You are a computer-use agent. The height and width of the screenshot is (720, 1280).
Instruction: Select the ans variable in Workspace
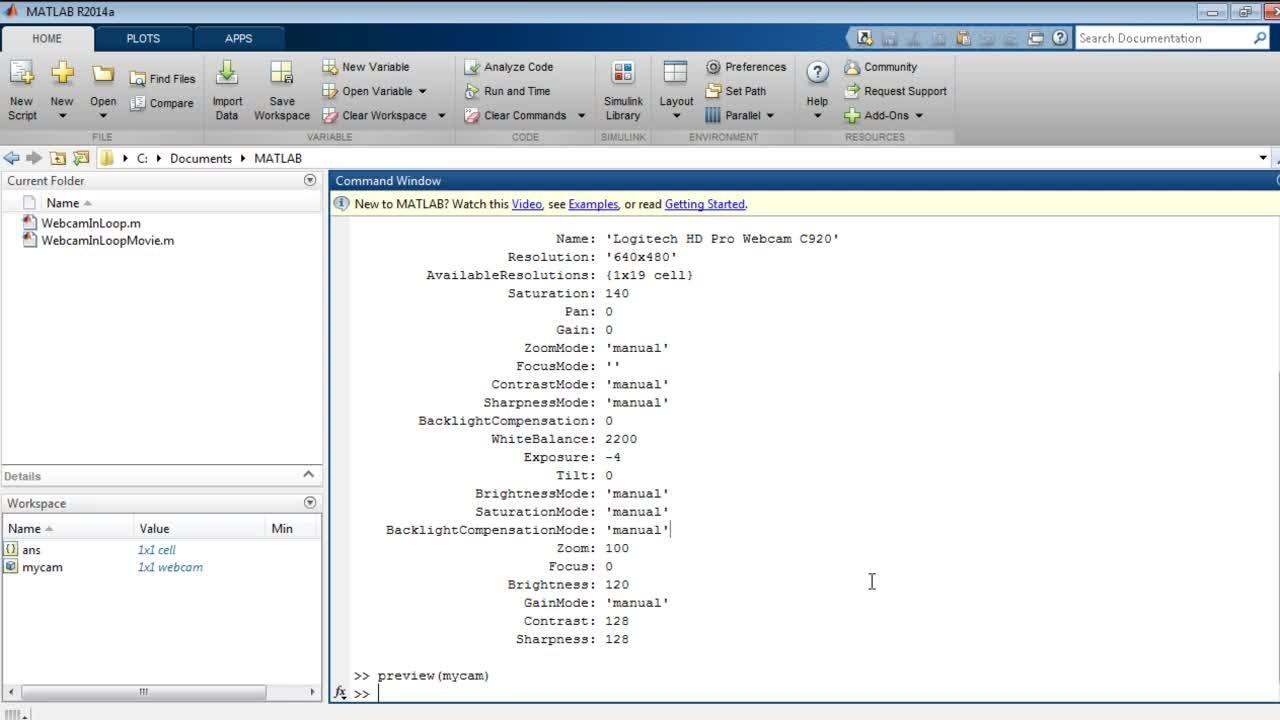click(x=31, y=550)
